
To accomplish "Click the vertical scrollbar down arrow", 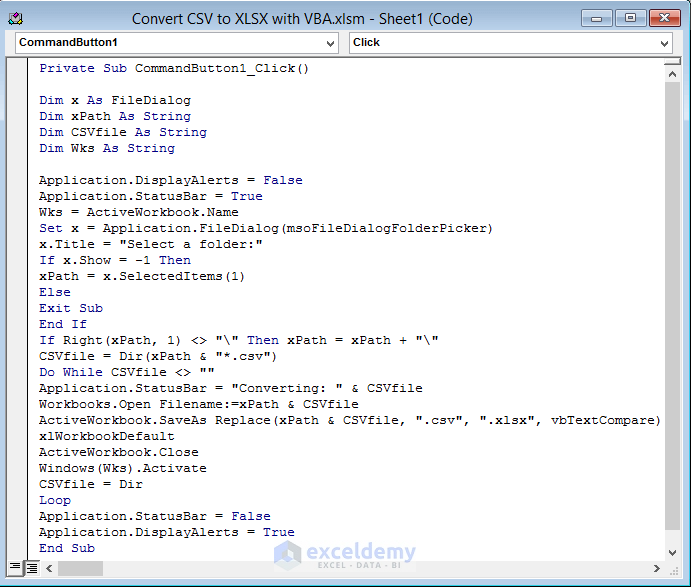I will click(x=672, y=552).
